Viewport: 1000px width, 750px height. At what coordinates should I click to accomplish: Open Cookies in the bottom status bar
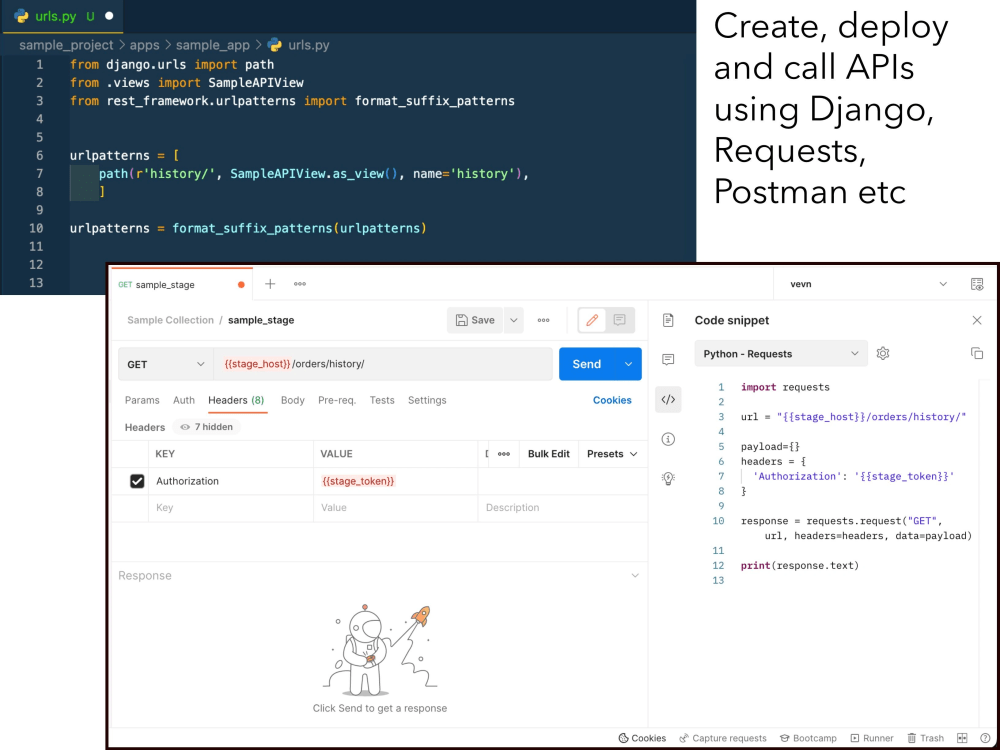tap(642, 738)
